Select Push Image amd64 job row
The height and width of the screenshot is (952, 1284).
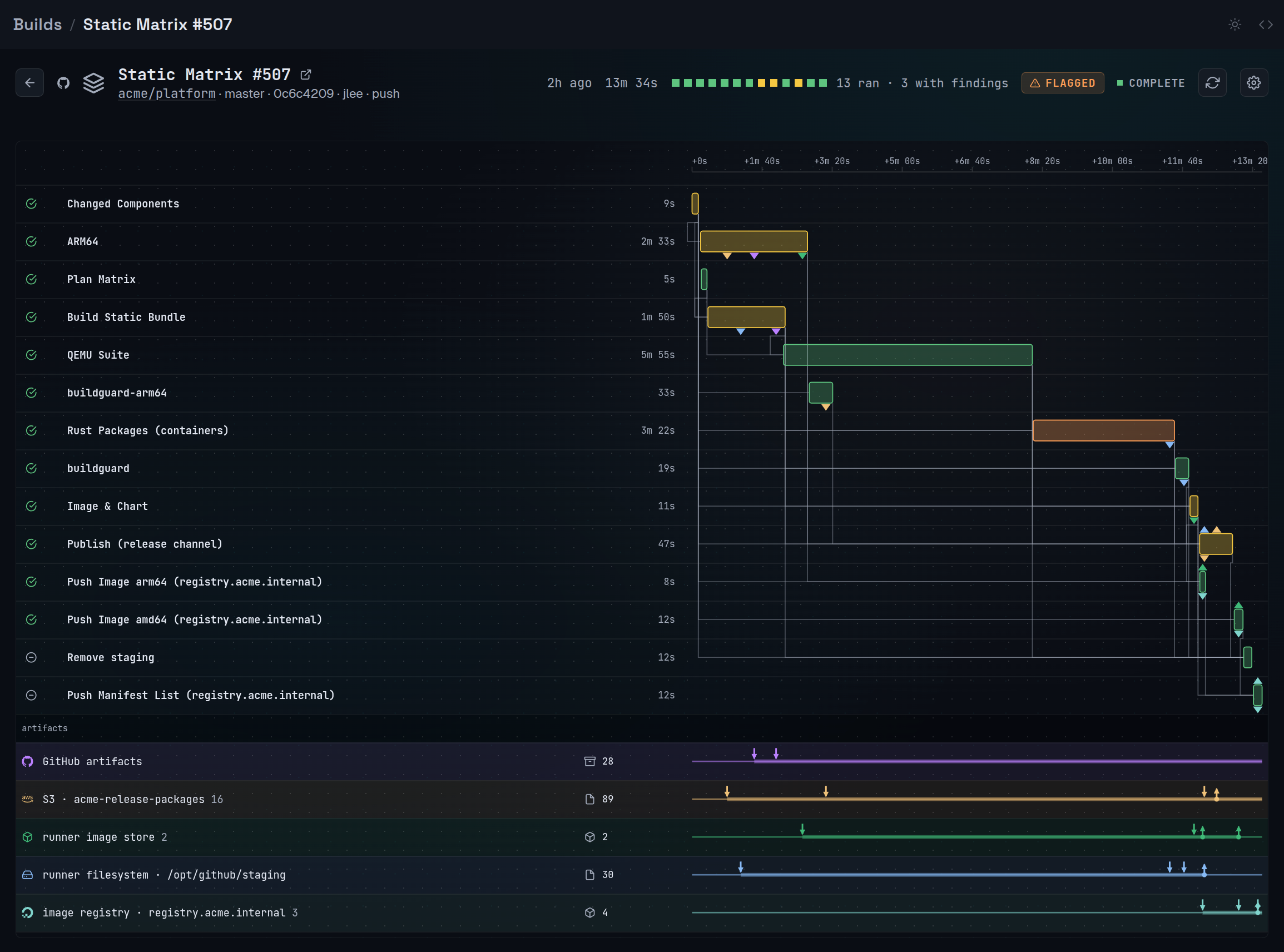641,619
